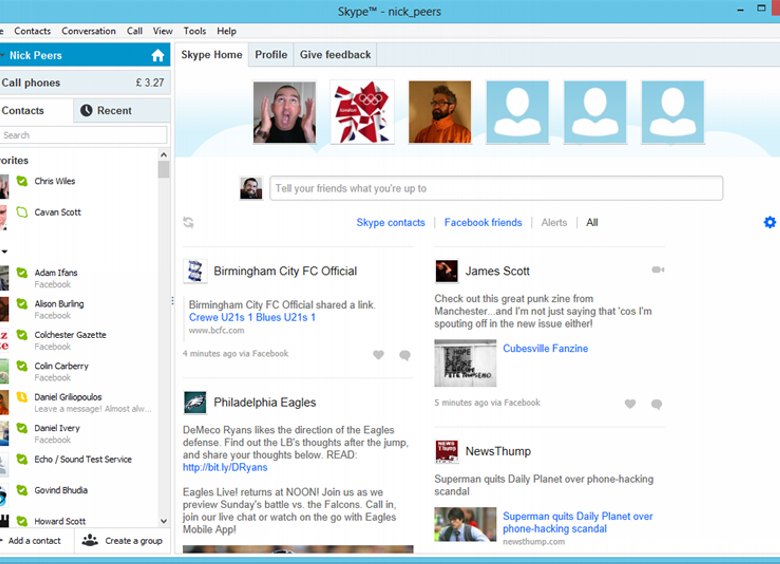This screenshot has height=564, width=780.
Task: Open the Tools menu
Action: (x=194, y=31)
